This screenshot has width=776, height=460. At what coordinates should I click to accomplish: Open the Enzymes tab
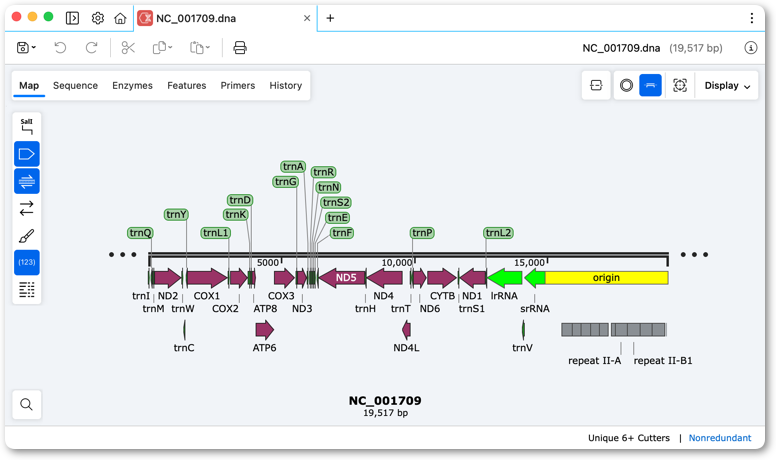click(132, 86)
